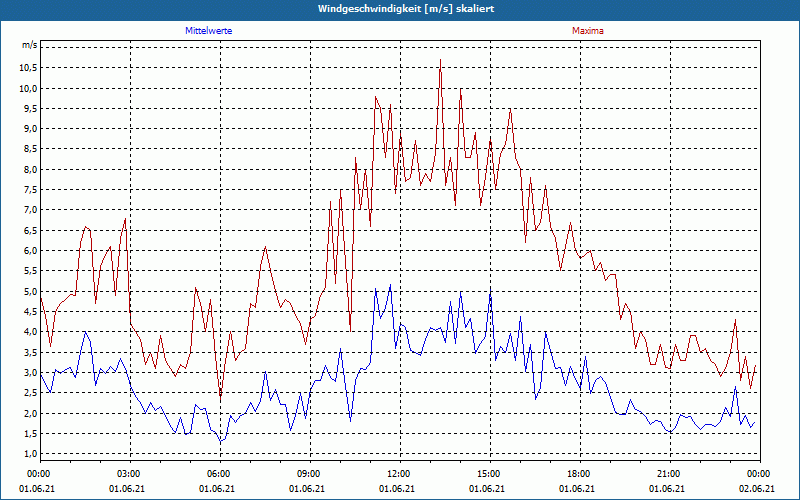Select the y-axis value '3,5'

(x=31, y=352)
